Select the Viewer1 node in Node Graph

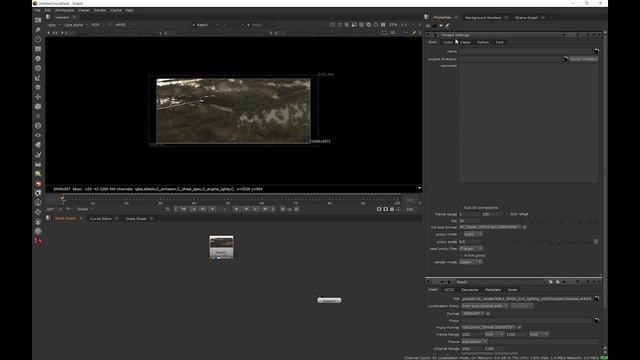(x=329, y=300)
